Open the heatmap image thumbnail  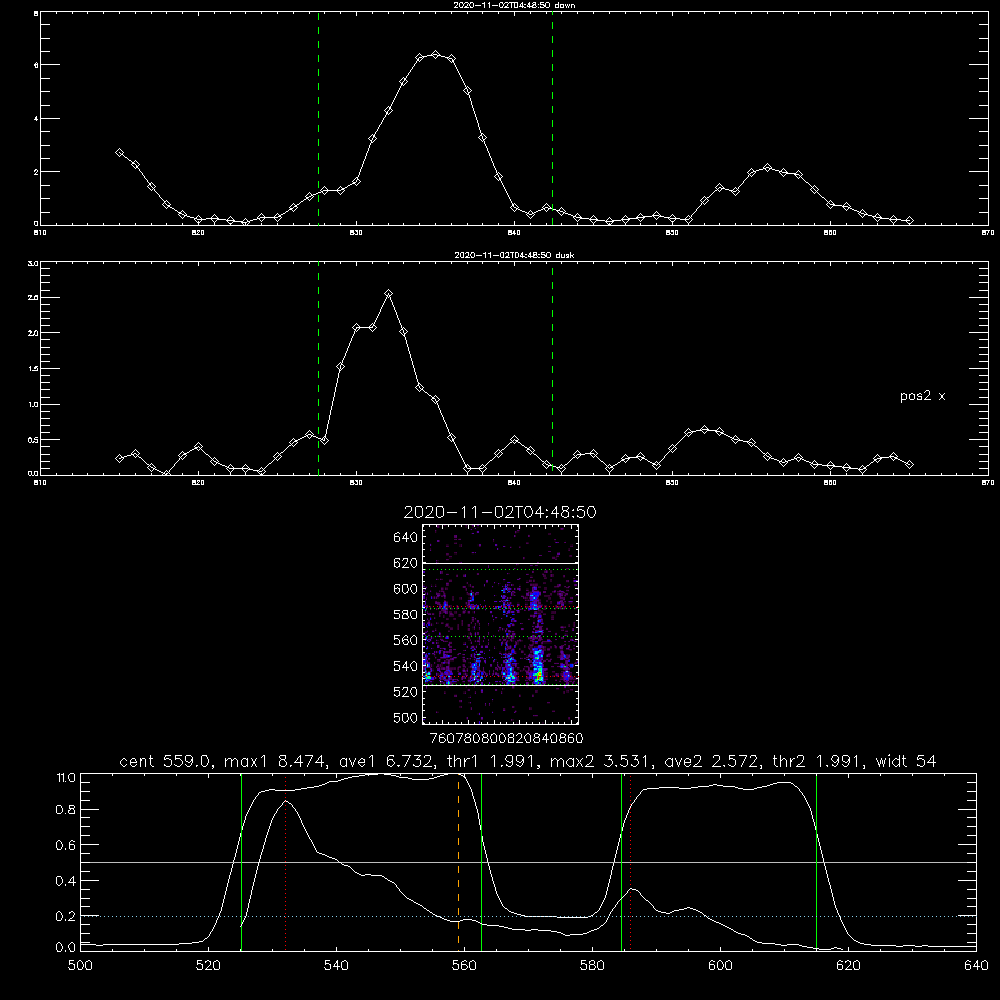point(501,624)
